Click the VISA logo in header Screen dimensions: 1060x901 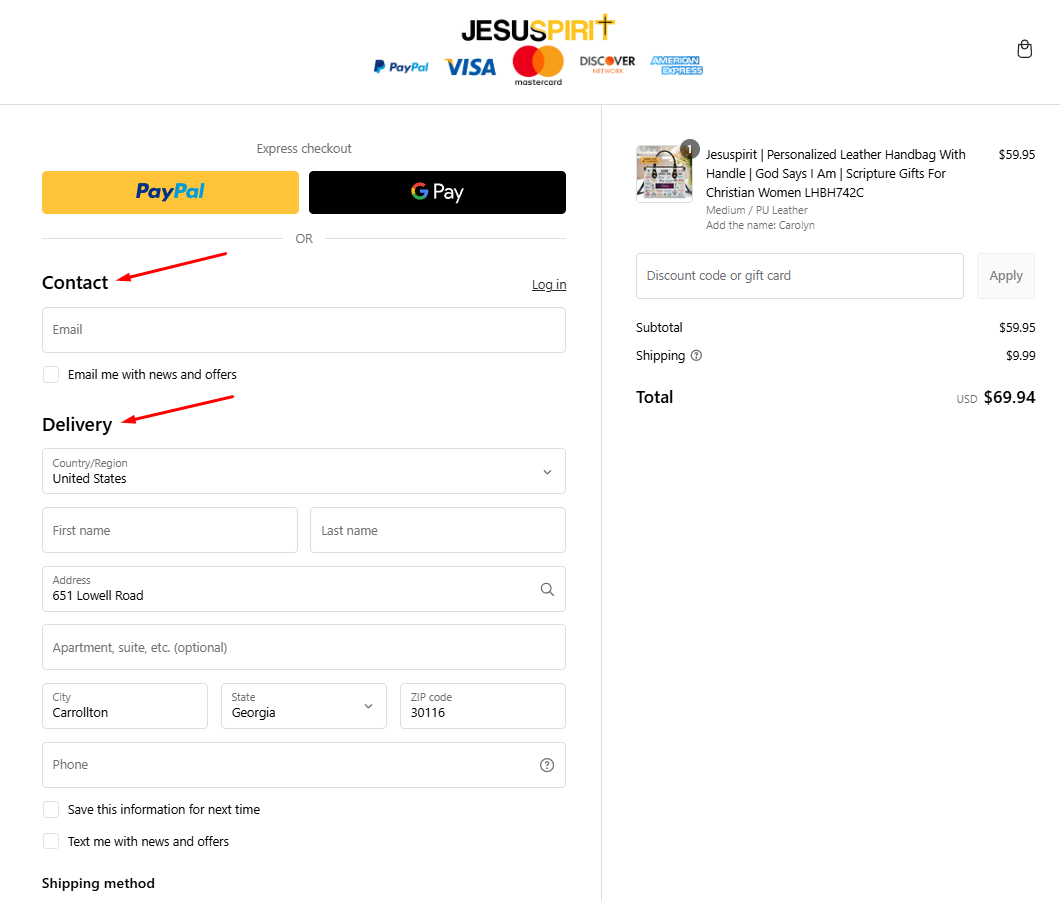471,67
